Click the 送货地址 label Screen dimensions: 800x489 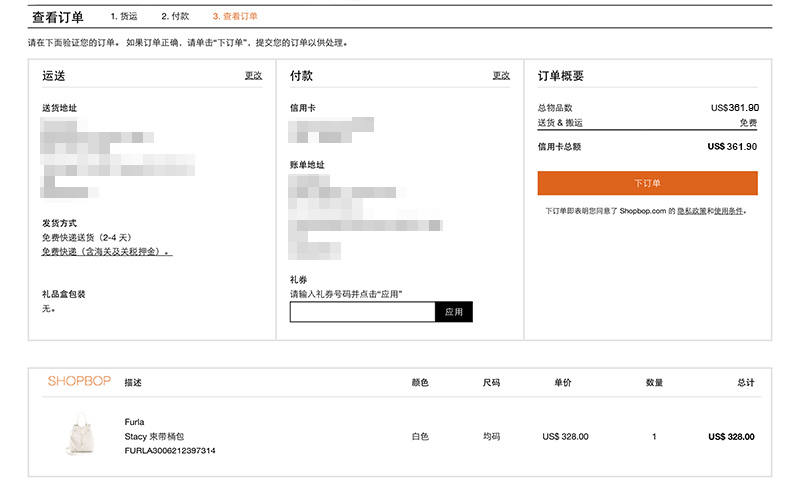[60, 108]
